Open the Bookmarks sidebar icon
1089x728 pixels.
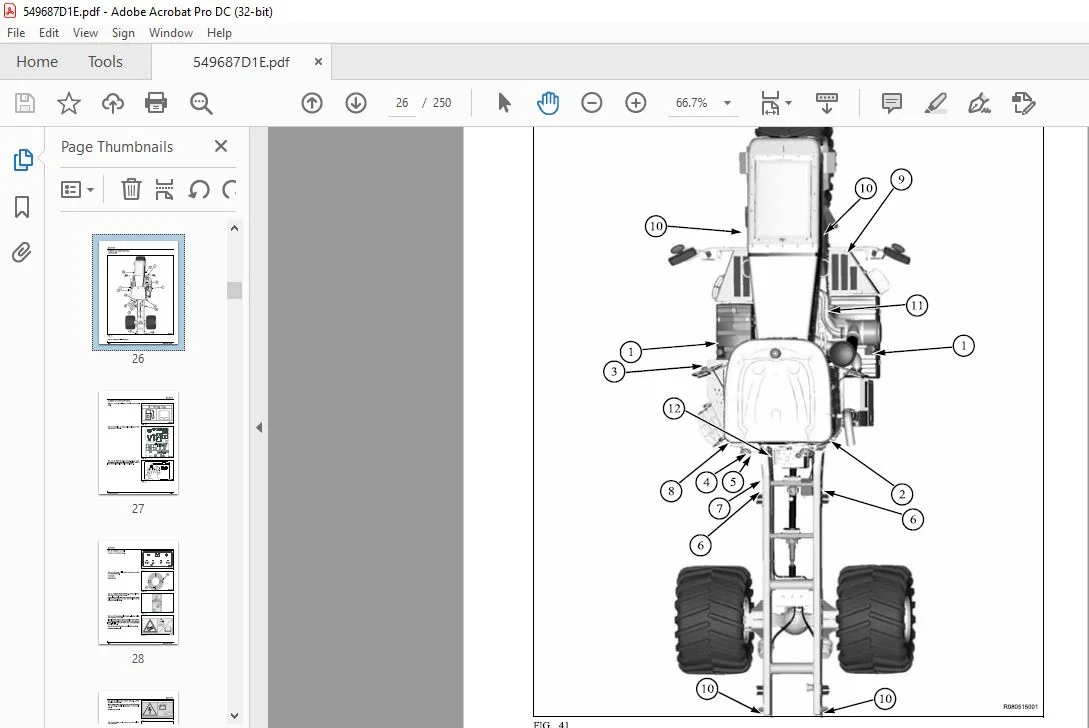coord(22,206)
